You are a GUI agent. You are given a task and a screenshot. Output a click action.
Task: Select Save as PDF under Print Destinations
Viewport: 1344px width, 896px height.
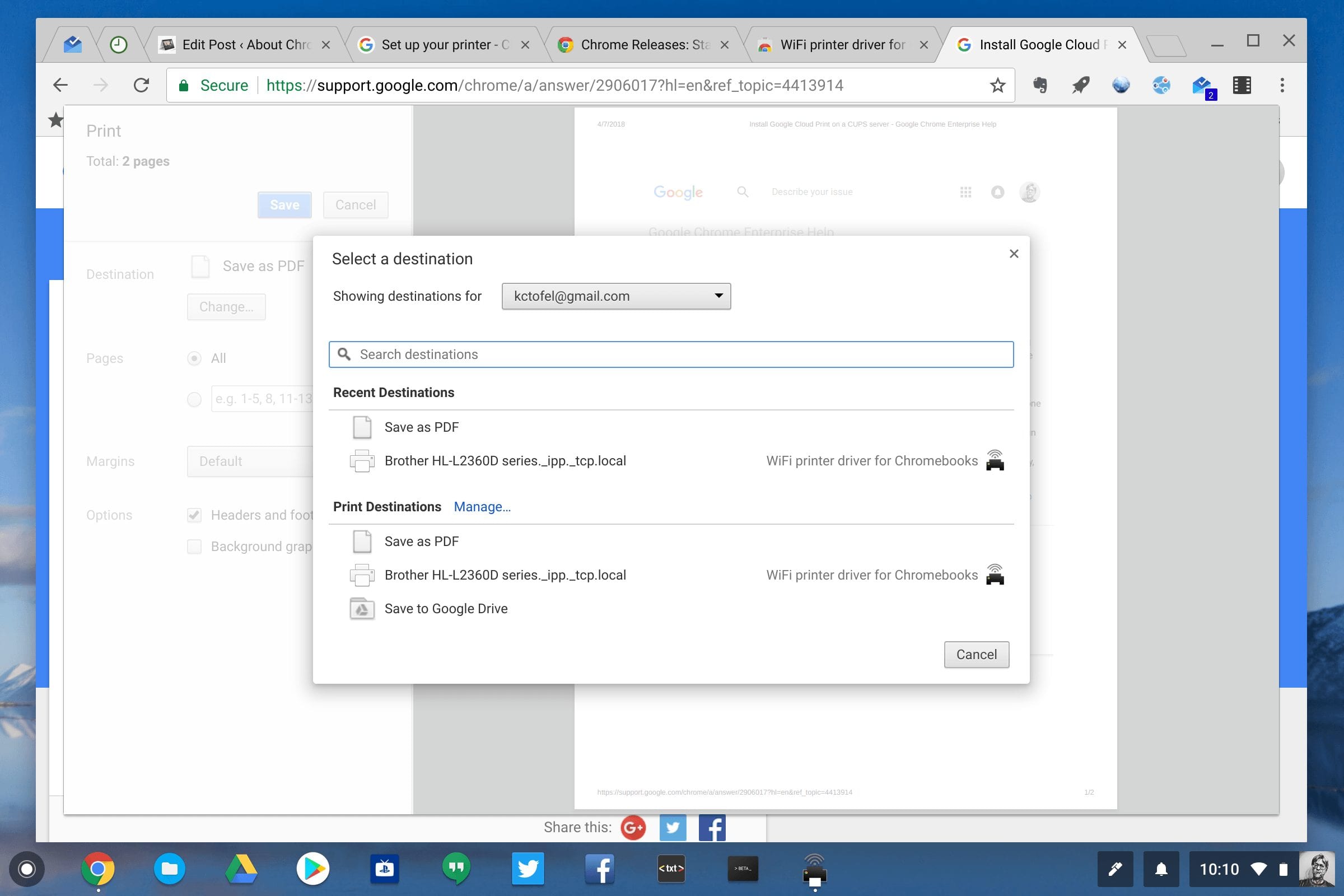(x=671, y=541)
